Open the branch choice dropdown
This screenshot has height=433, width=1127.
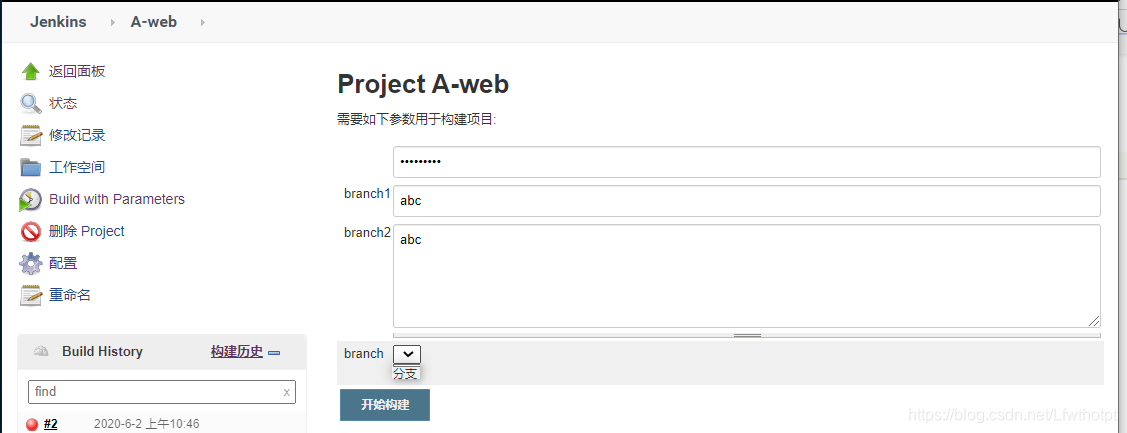coord(407,354)
